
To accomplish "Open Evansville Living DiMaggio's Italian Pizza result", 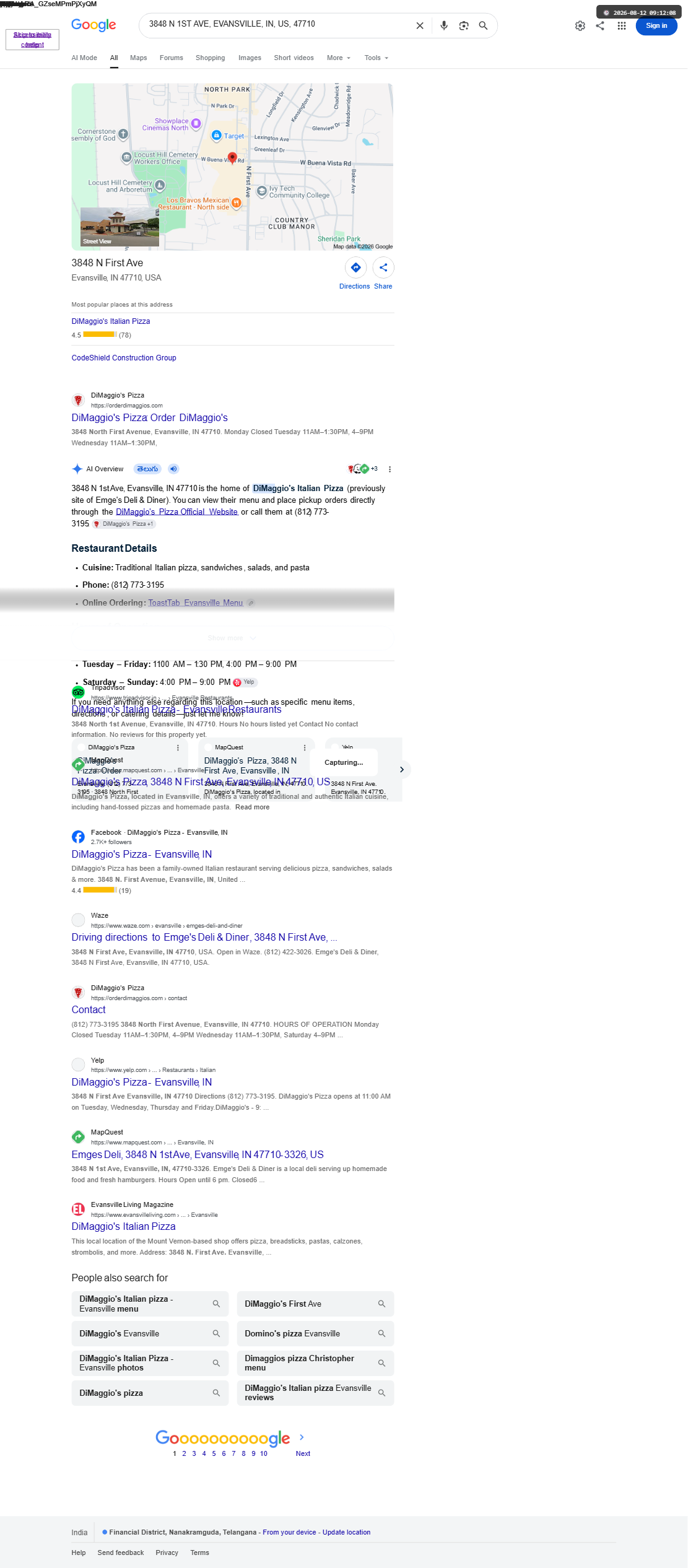I will pyautogui.click(x=124, y=1226).
